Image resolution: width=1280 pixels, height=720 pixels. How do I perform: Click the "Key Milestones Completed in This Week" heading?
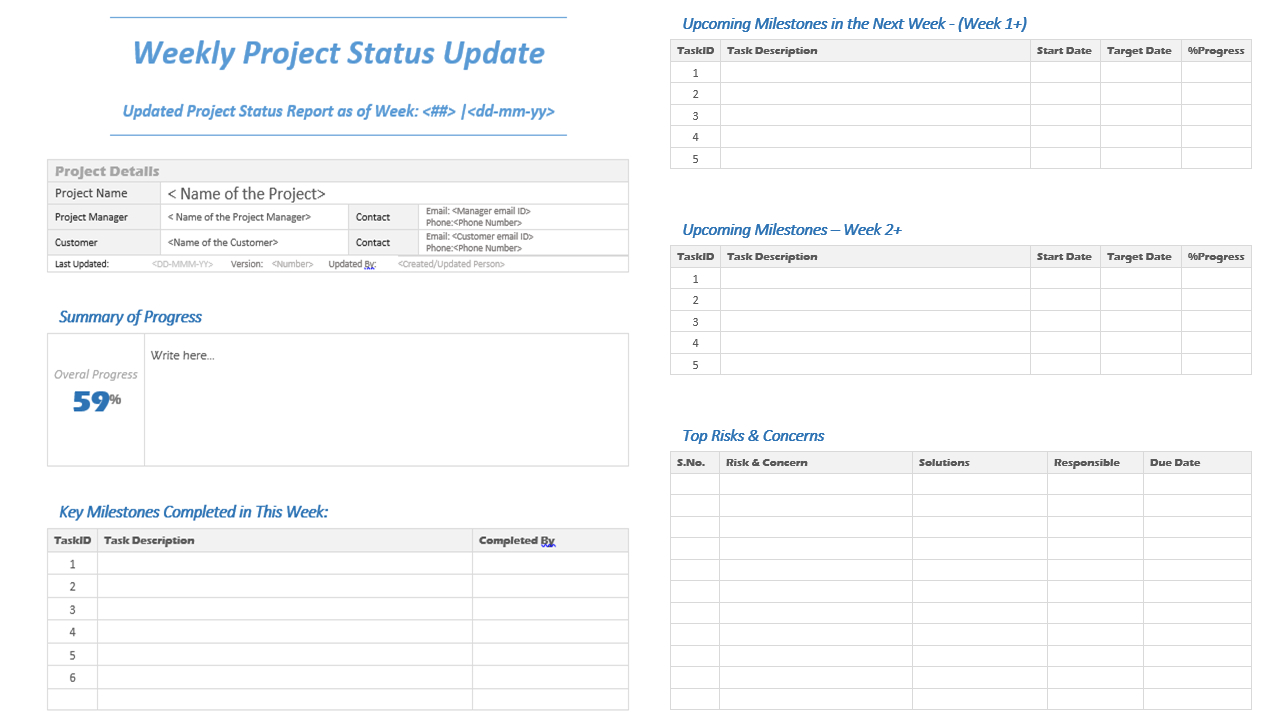coord(193,511)
